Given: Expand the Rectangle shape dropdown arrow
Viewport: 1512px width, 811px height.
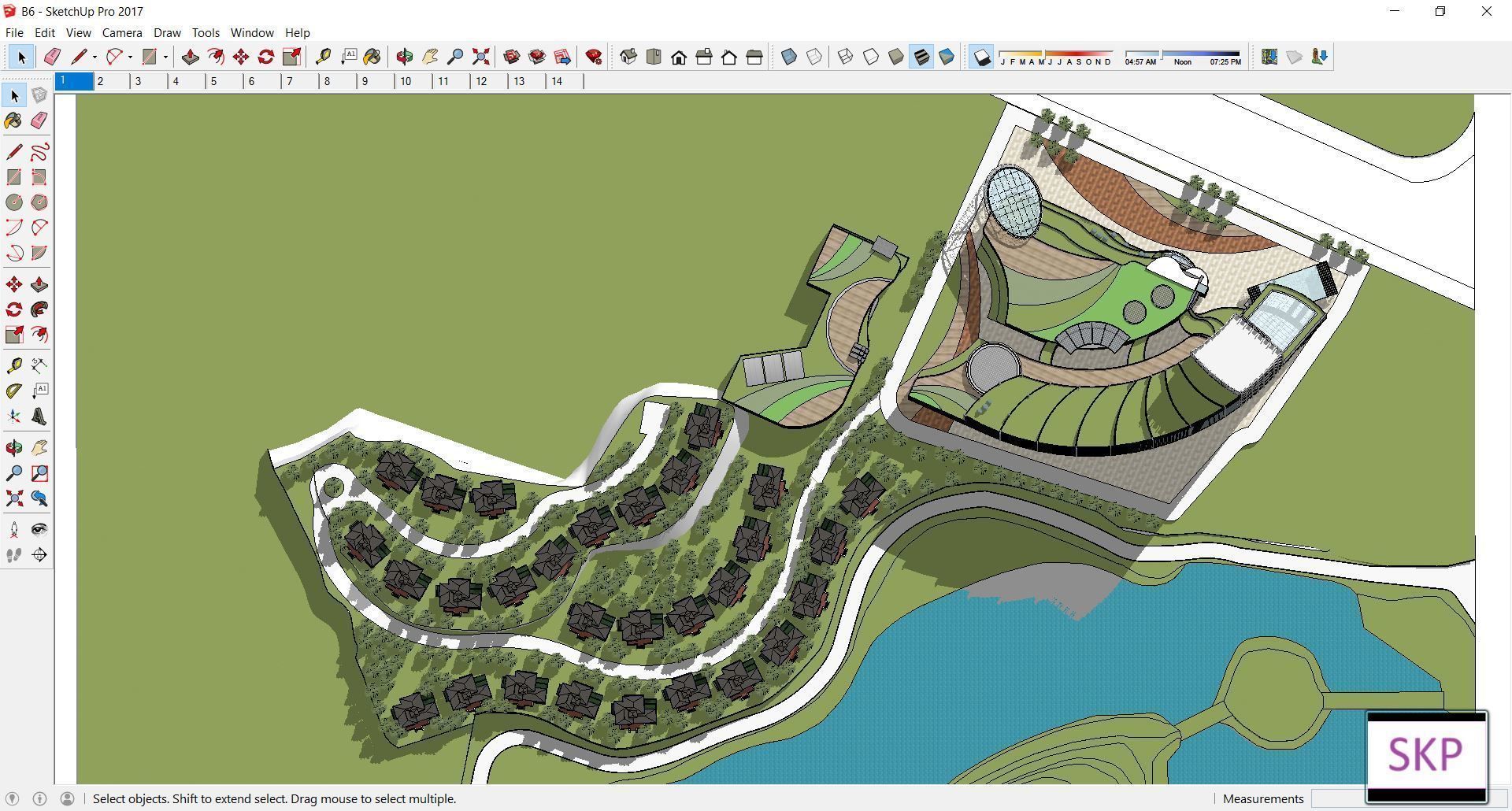Looking at the screenshot, I should 165,57.
